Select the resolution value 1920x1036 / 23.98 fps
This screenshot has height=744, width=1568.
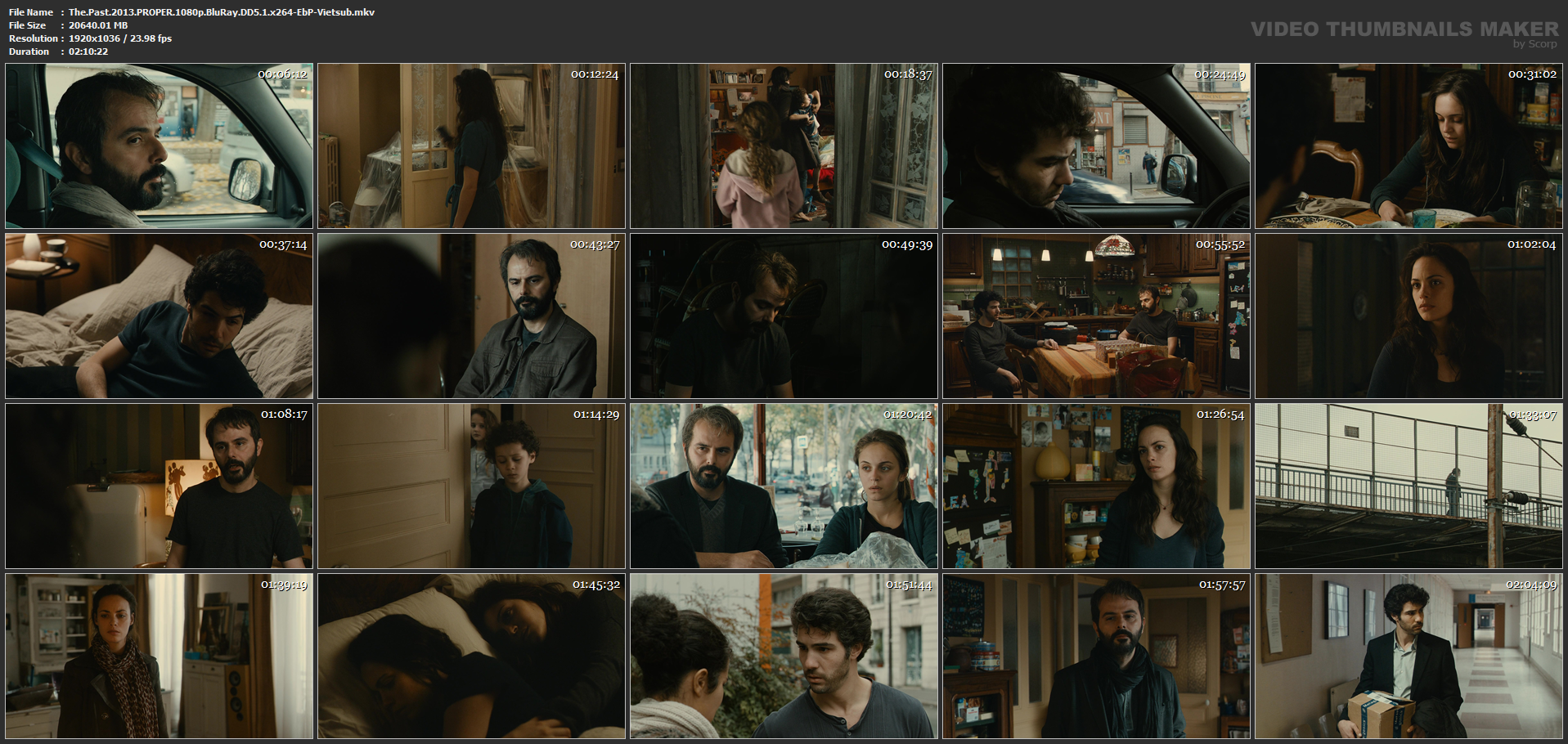coord(120,38)
